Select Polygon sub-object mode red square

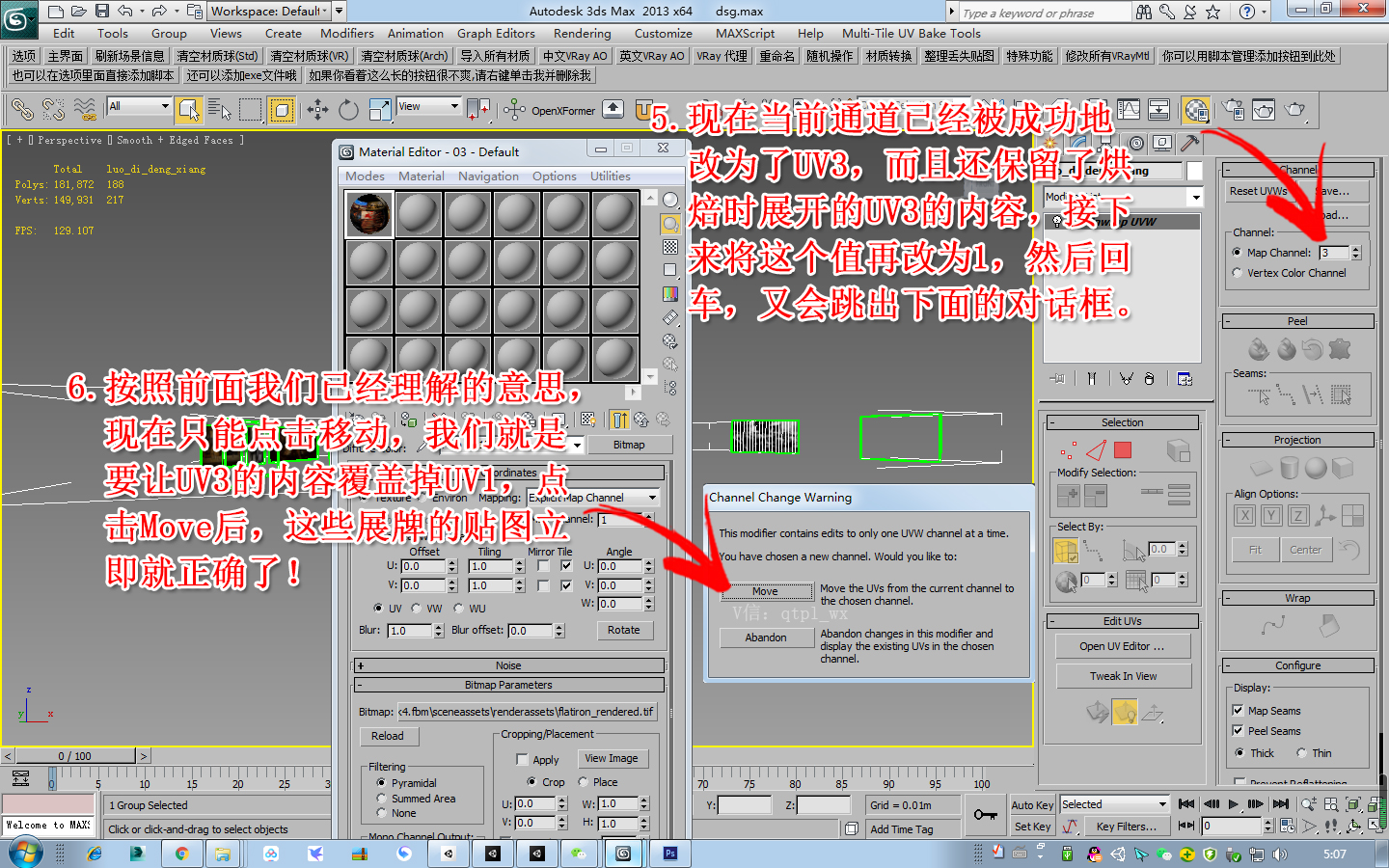(1123, 450)
